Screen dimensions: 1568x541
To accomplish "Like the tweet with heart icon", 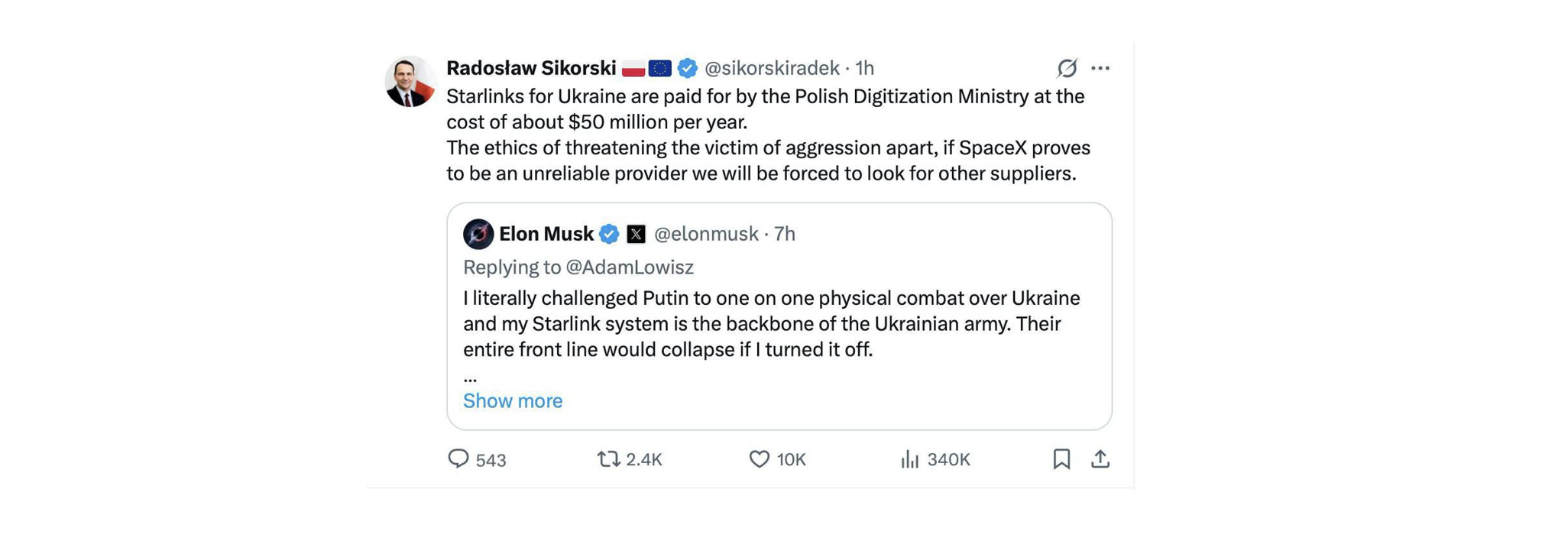I will 759,458.
